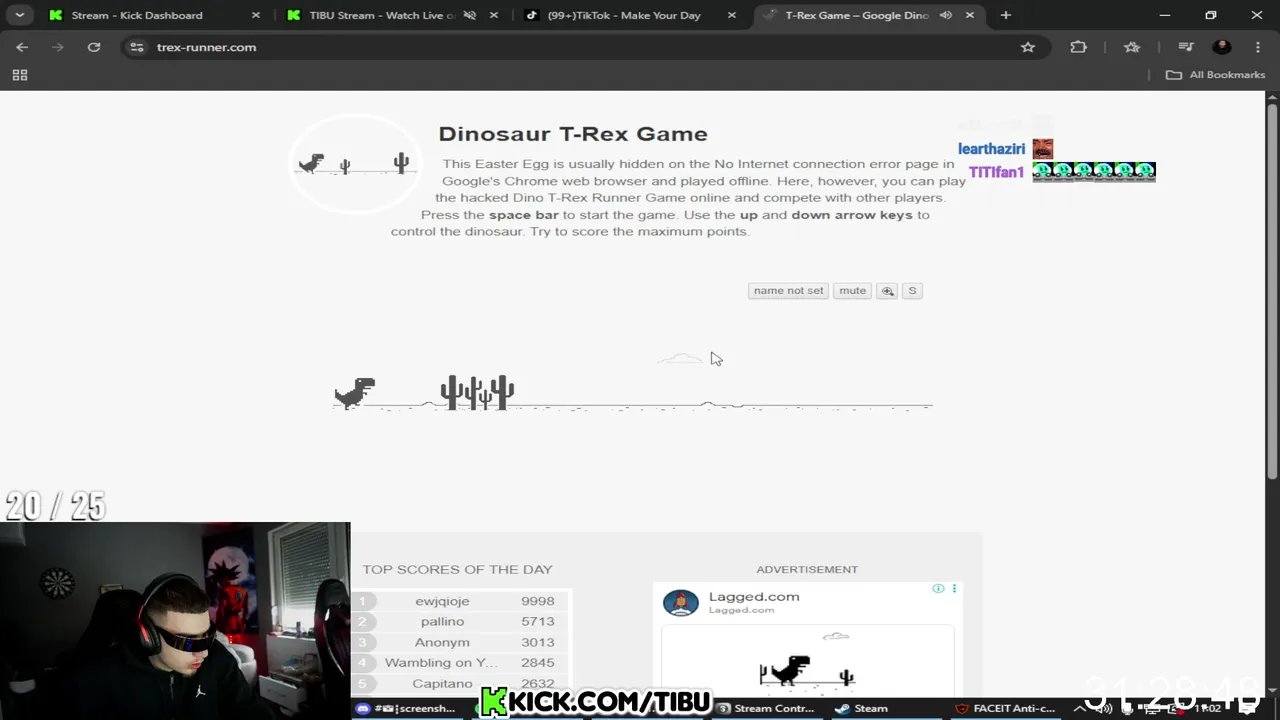Click the 'TOP SCORES OF THE DAY' heading

(457, 569)
